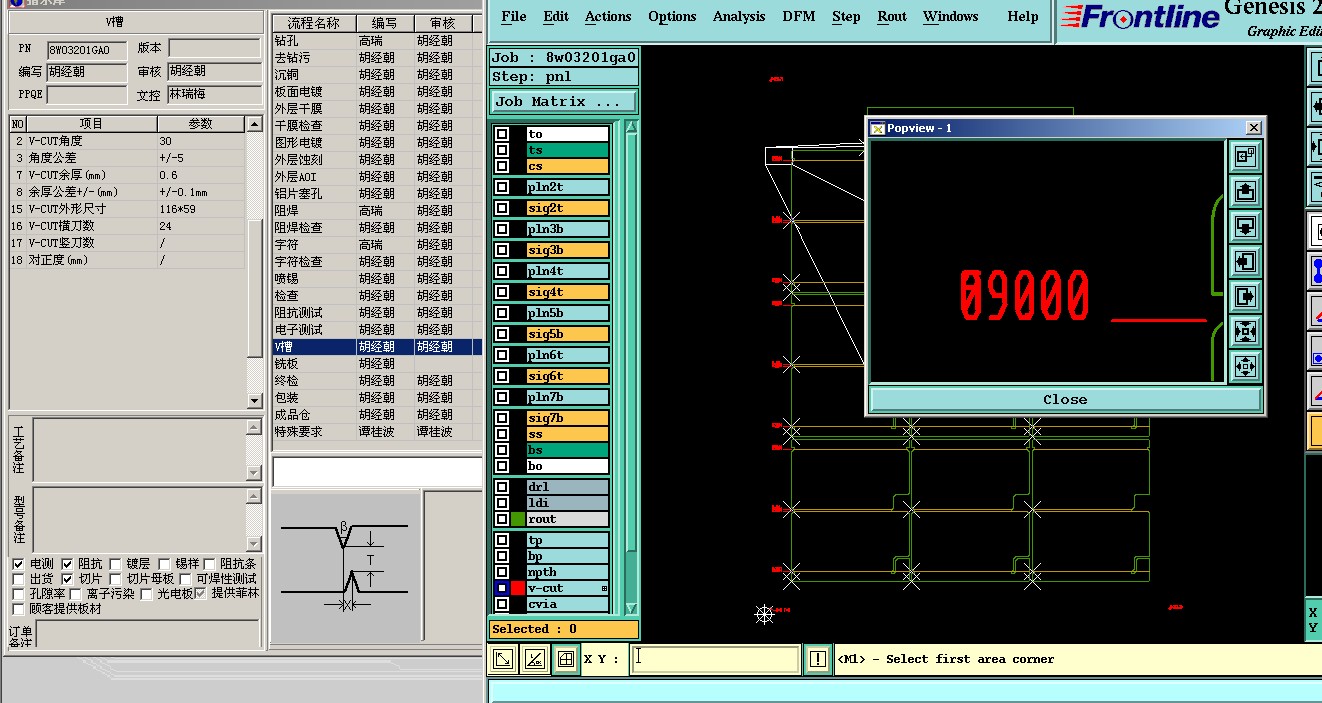The height and width of the screenshot is (703, 1322).
Task: Click the pan down icon in Popview
Action: point(1245,226)
